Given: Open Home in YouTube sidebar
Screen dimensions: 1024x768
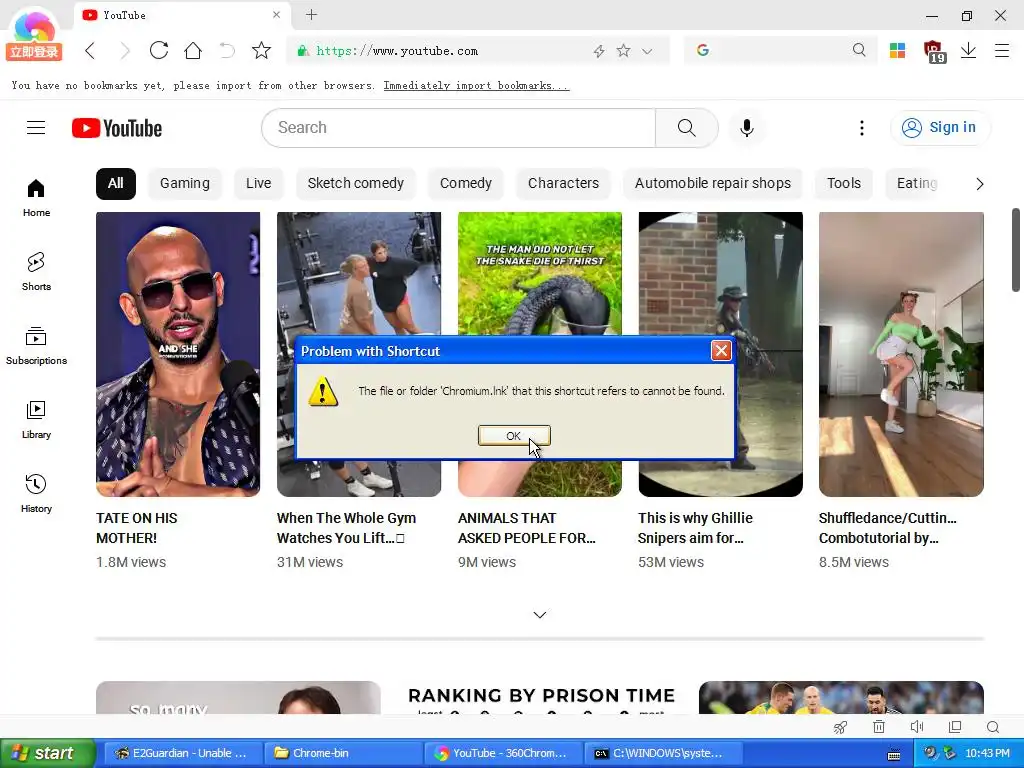Looking at the screenshot, I should click(x=36, y=198).
